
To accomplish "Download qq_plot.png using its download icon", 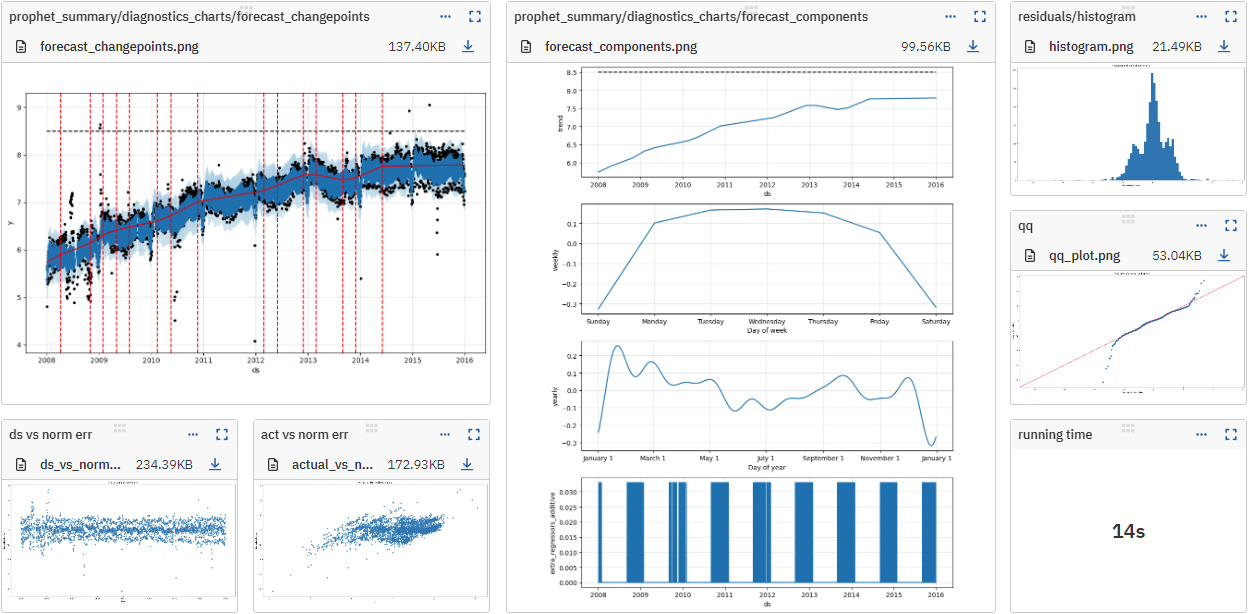I will click(x=1222, y=255).
